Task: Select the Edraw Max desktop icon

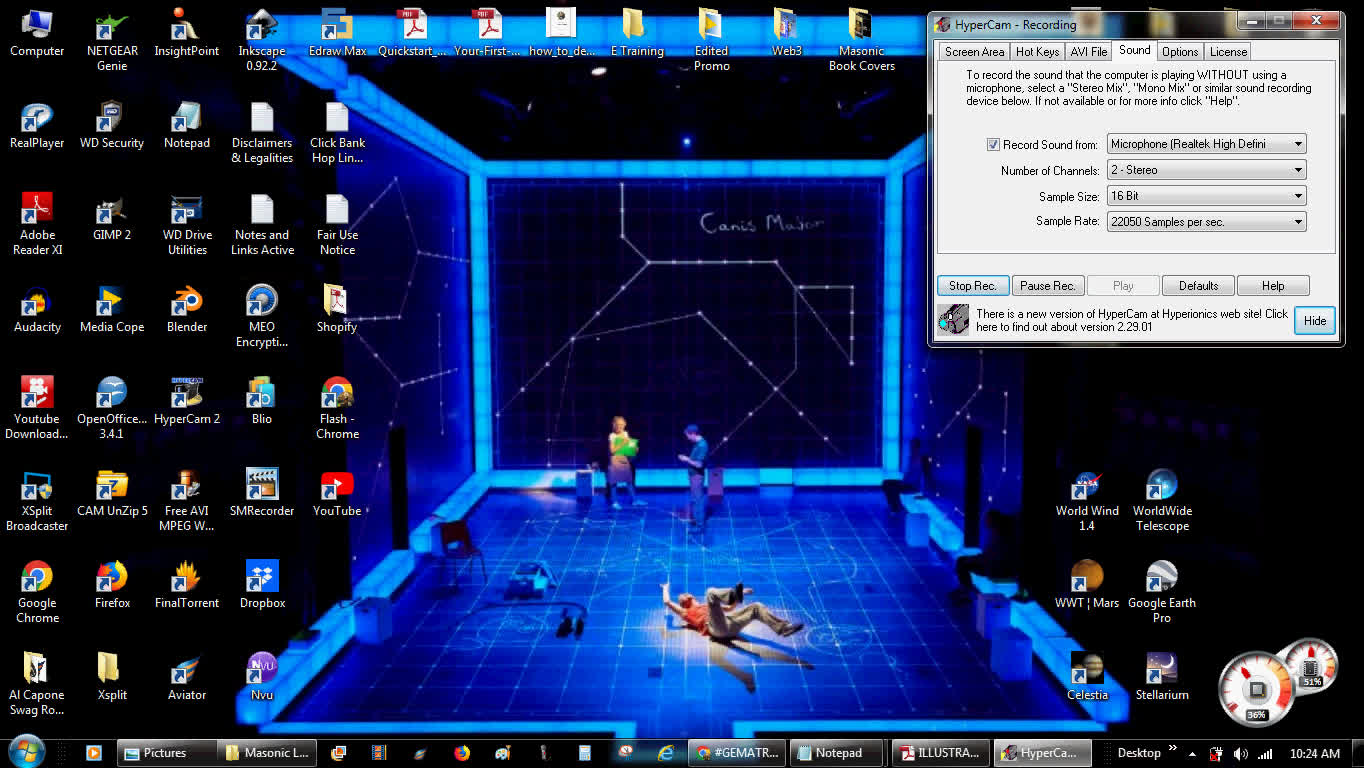Action: pos(337,33)
